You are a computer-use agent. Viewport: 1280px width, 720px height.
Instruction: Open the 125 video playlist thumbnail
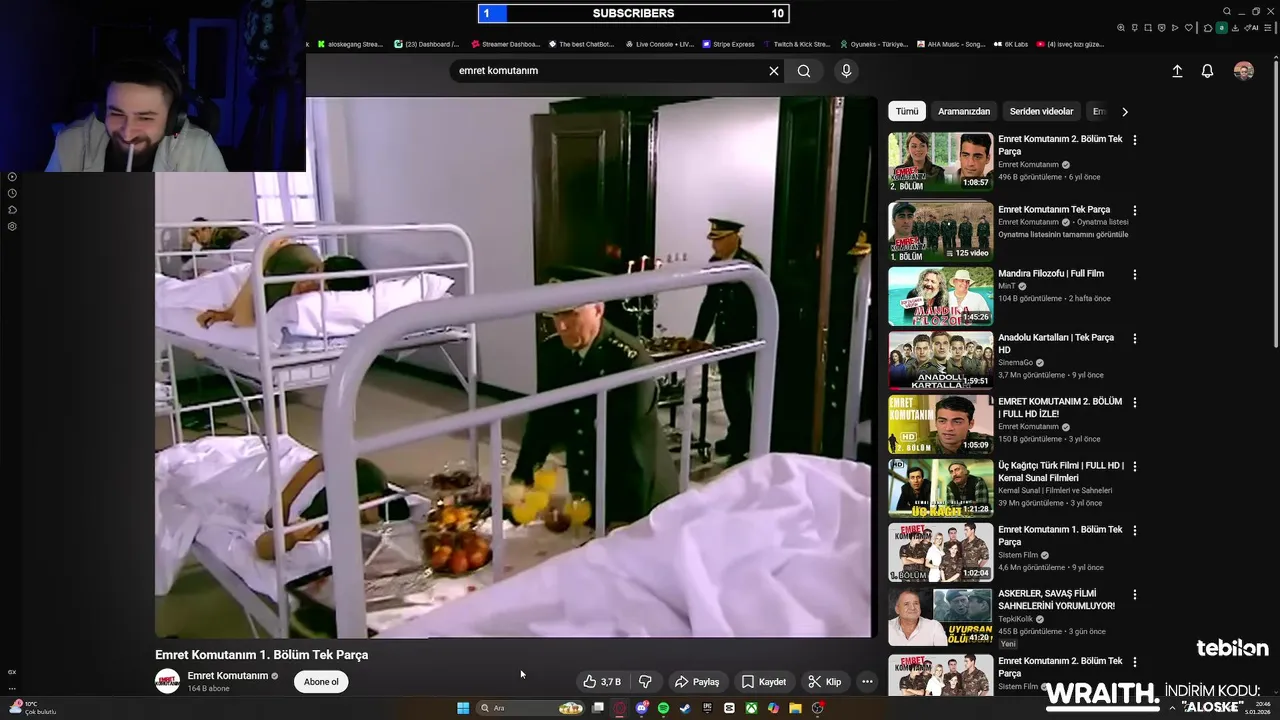pos(941,232)
